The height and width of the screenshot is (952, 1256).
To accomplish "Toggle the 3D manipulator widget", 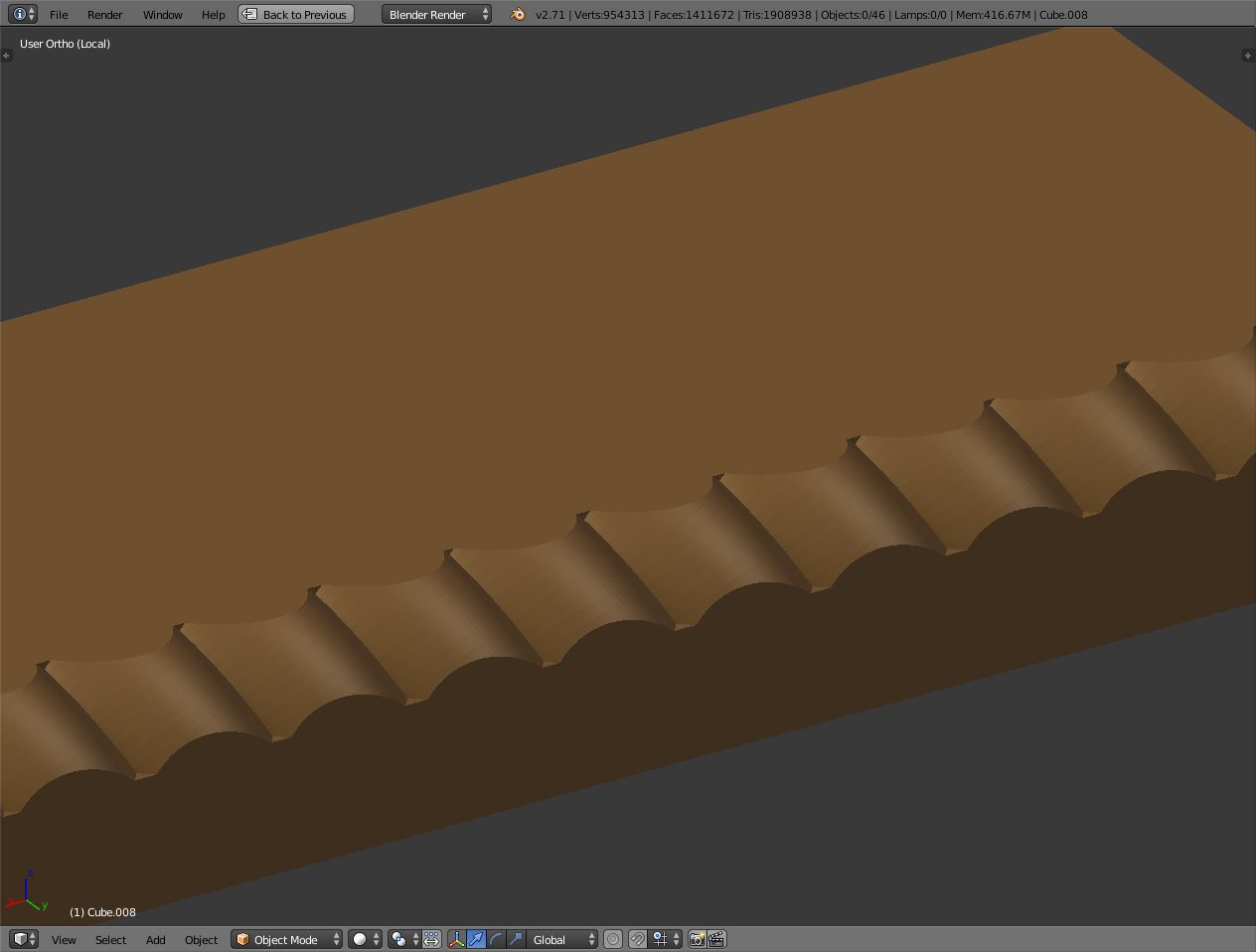I will pos(456,939).
